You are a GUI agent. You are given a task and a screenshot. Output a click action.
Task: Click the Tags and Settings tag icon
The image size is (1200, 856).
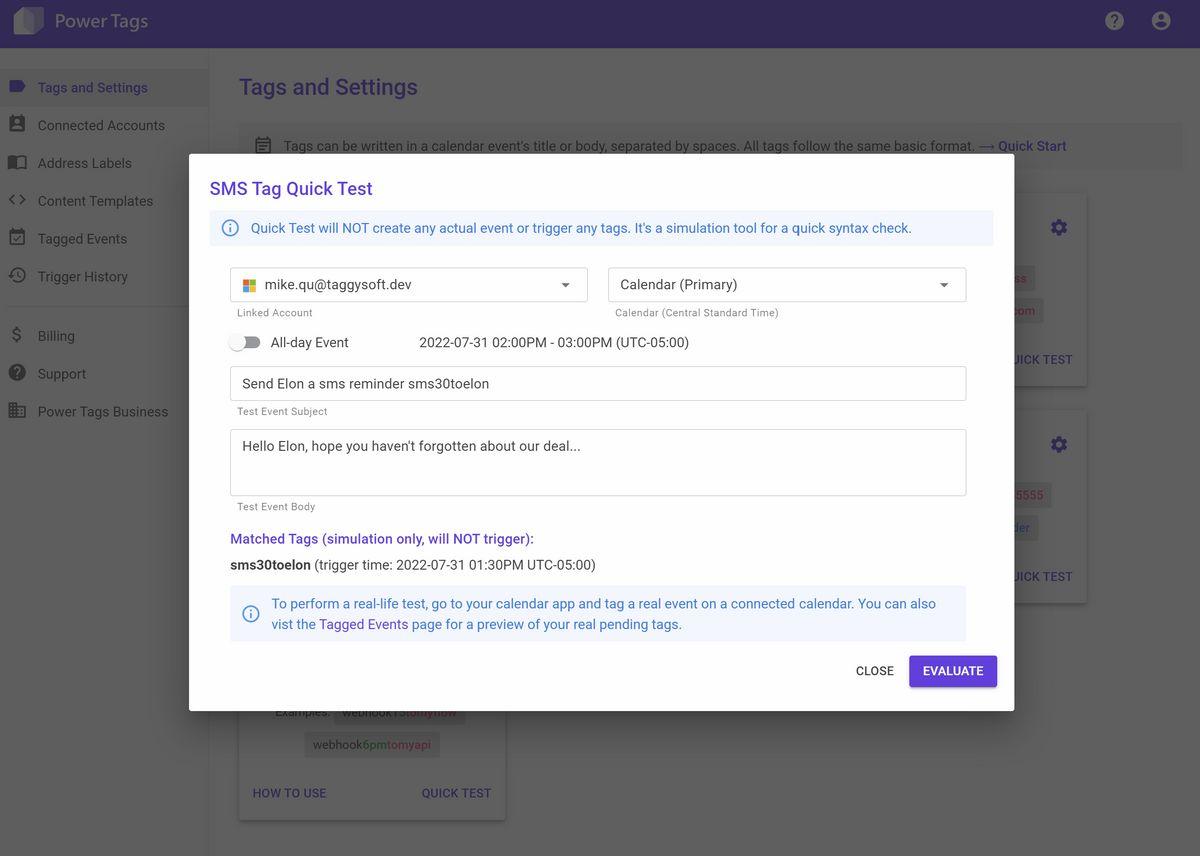pos(17,86)
